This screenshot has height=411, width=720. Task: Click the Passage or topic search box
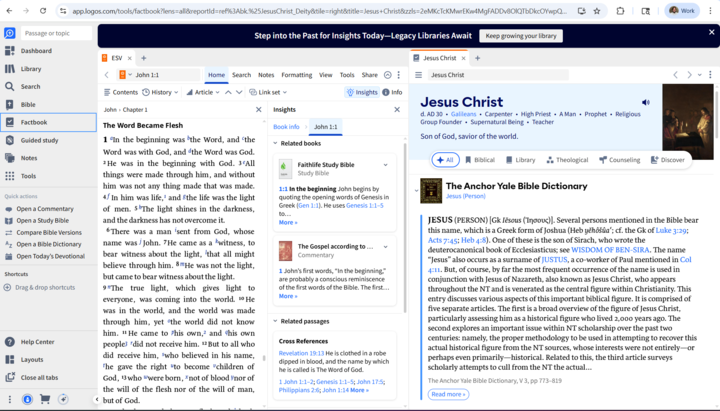56,33
